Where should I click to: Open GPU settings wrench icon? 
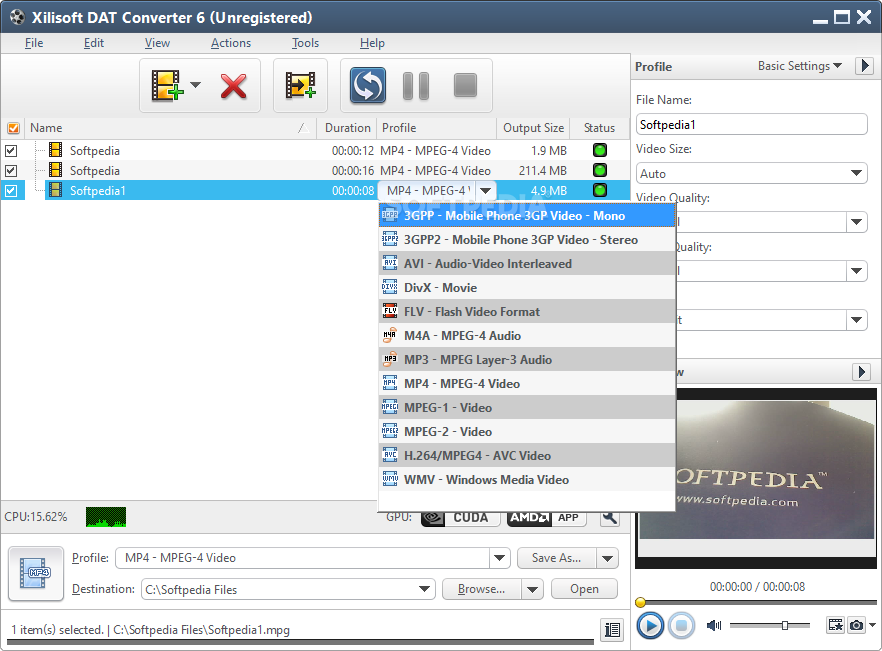[610, 518]
